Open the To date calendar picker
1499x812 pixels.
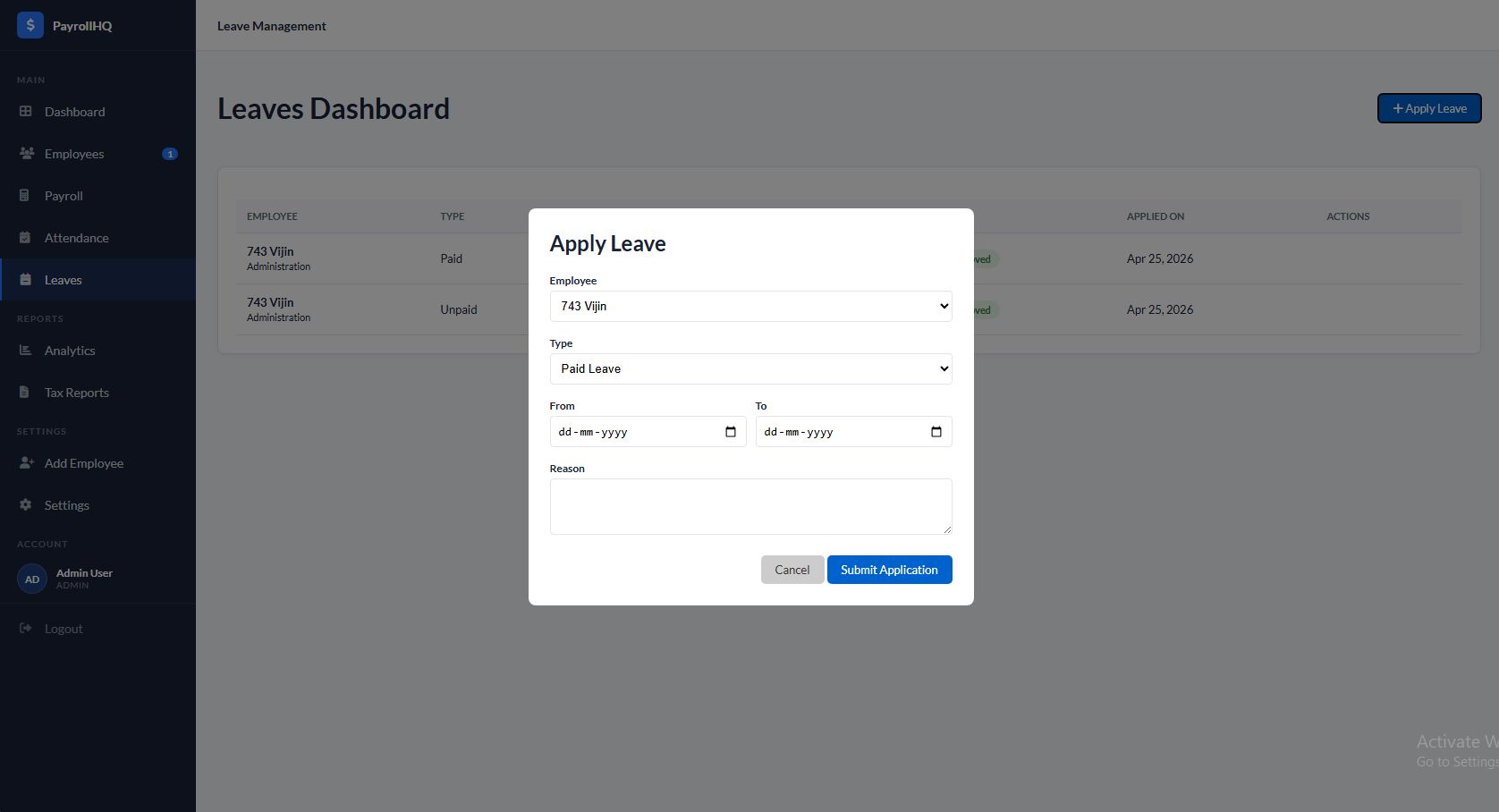coord(936,432)
